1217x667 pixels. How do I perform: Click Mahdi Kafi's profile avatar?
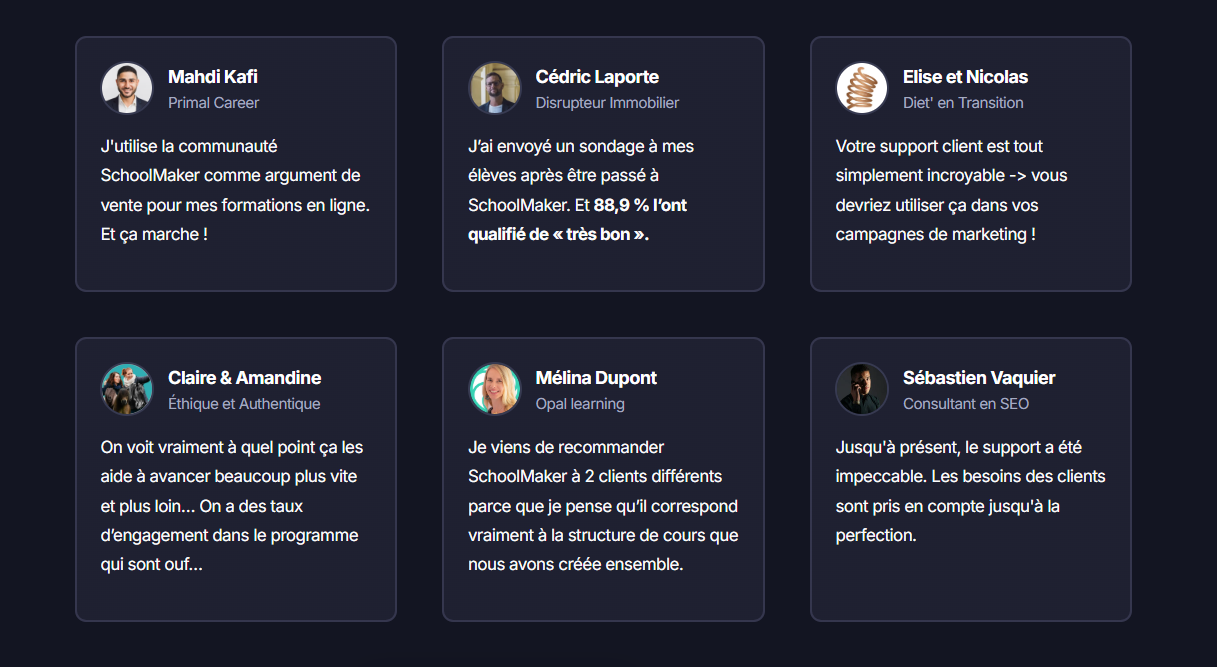pyautogui.click(x=127, y=88)
